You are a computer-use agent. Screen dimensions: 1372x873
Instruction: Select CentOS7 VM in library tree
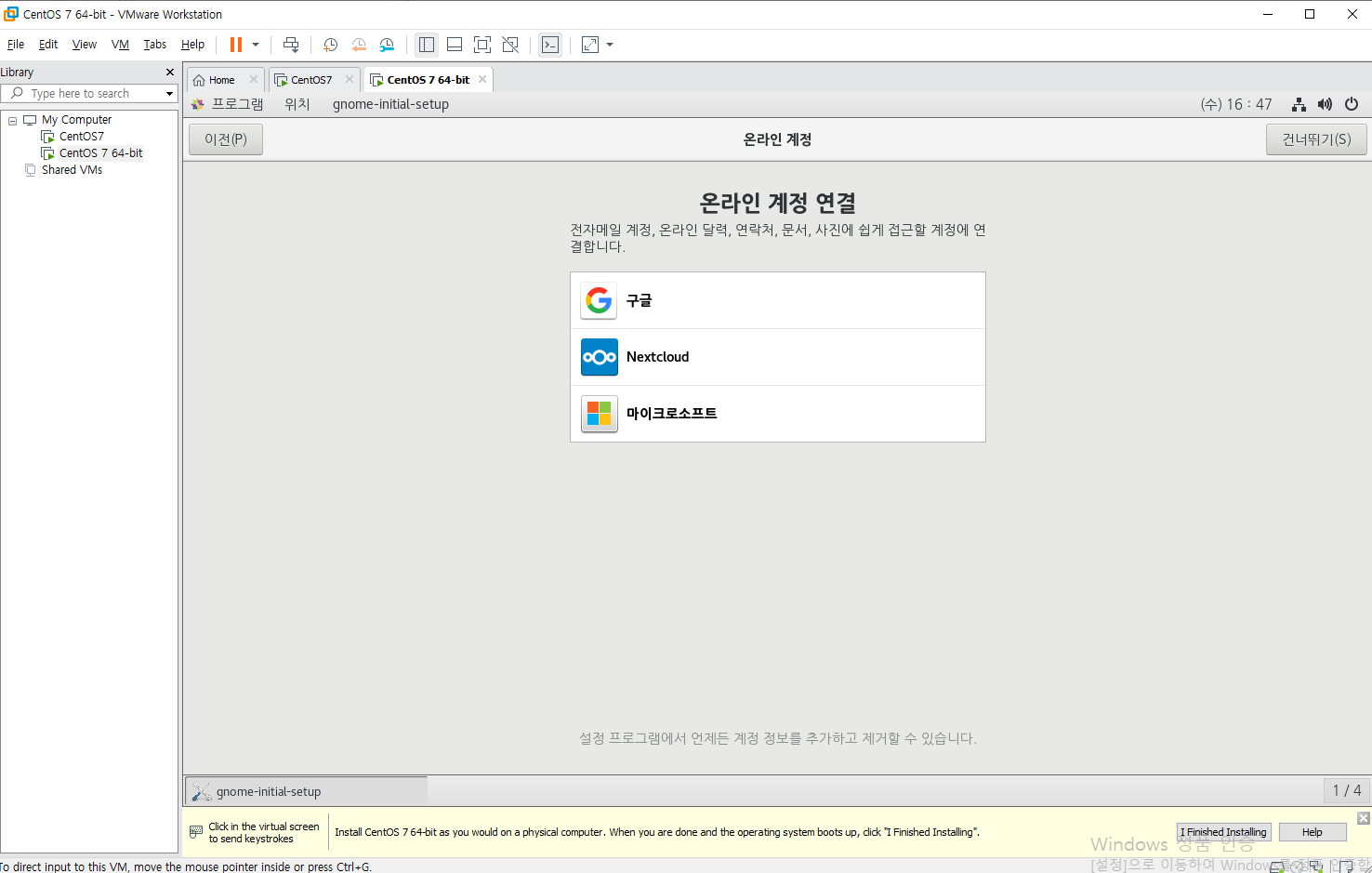point(82,137)
